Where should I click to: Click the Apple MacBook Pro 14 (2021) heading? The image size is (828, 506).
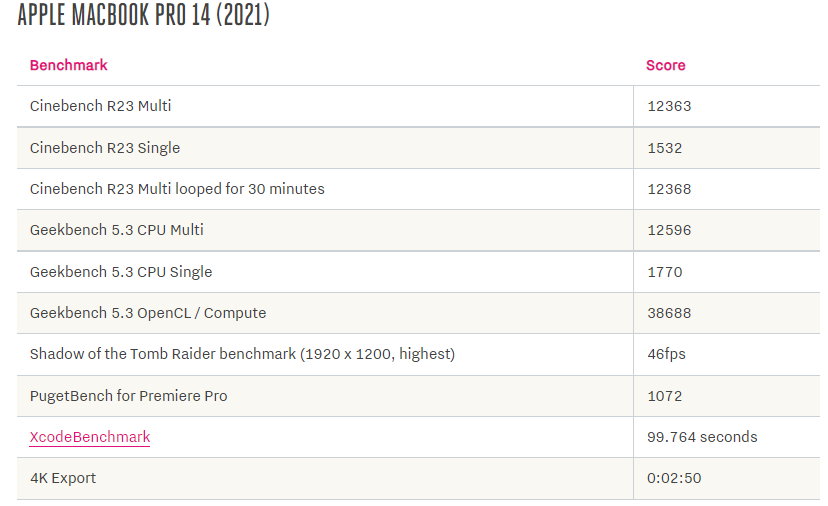(x=144, y=14)
